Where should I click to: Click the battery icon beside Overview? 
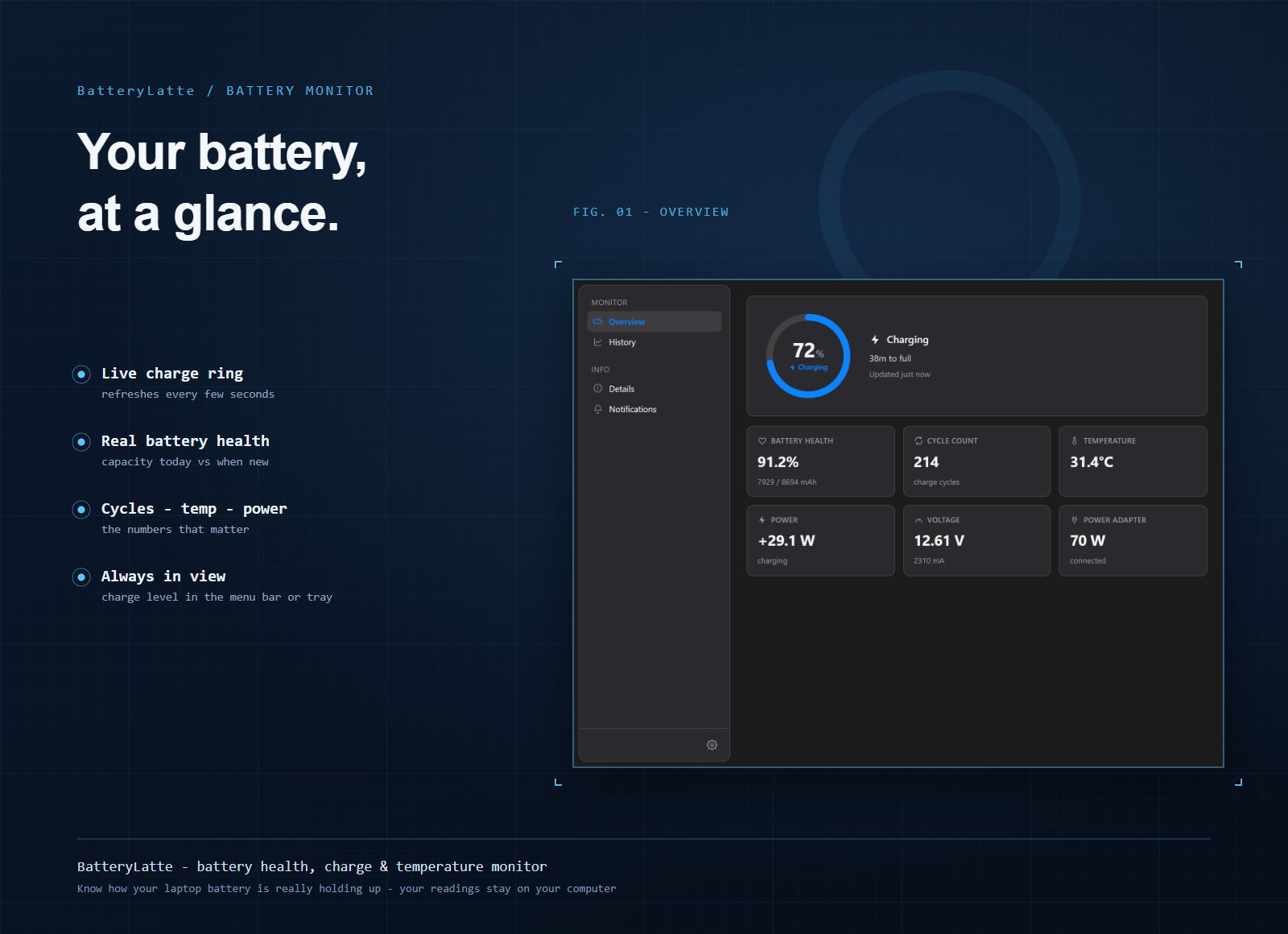[598, 321]
